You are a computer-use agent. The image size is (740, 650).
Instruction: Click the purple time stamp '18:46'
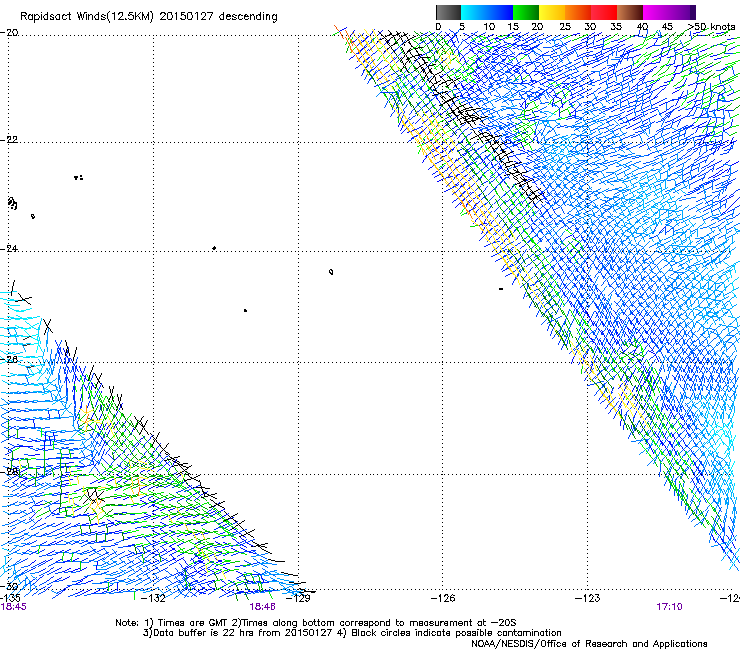(x=262, y=607)
